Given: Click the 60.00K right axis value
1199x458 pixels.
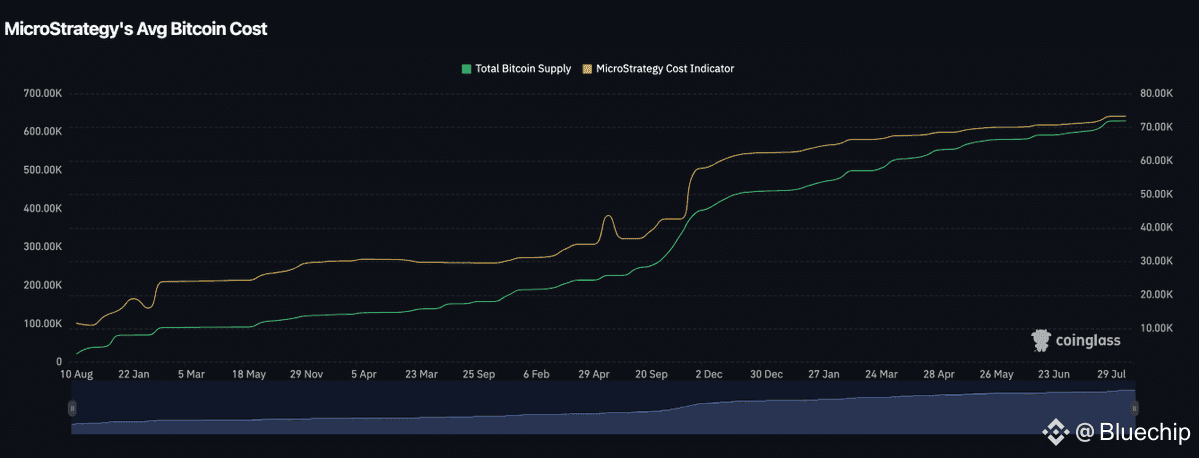Looking at the screenshot, I should (1155, 161).
